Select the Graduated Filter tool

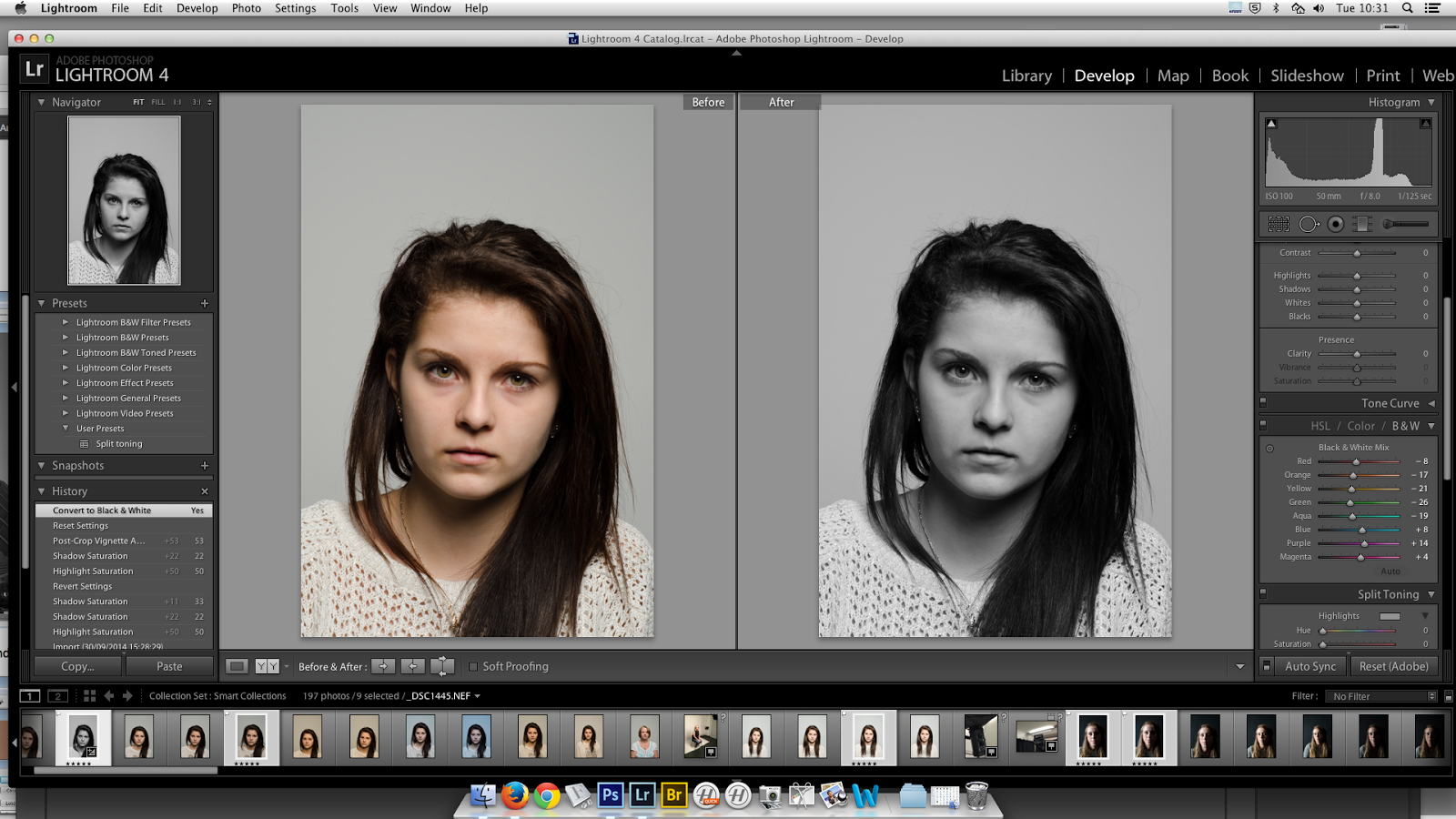(x=1362, y=224)
